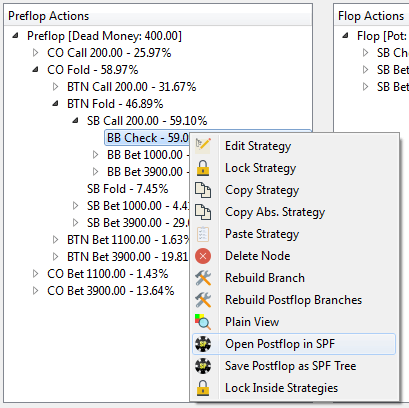Expand the CO Call 200.00 node

(35, 53)
